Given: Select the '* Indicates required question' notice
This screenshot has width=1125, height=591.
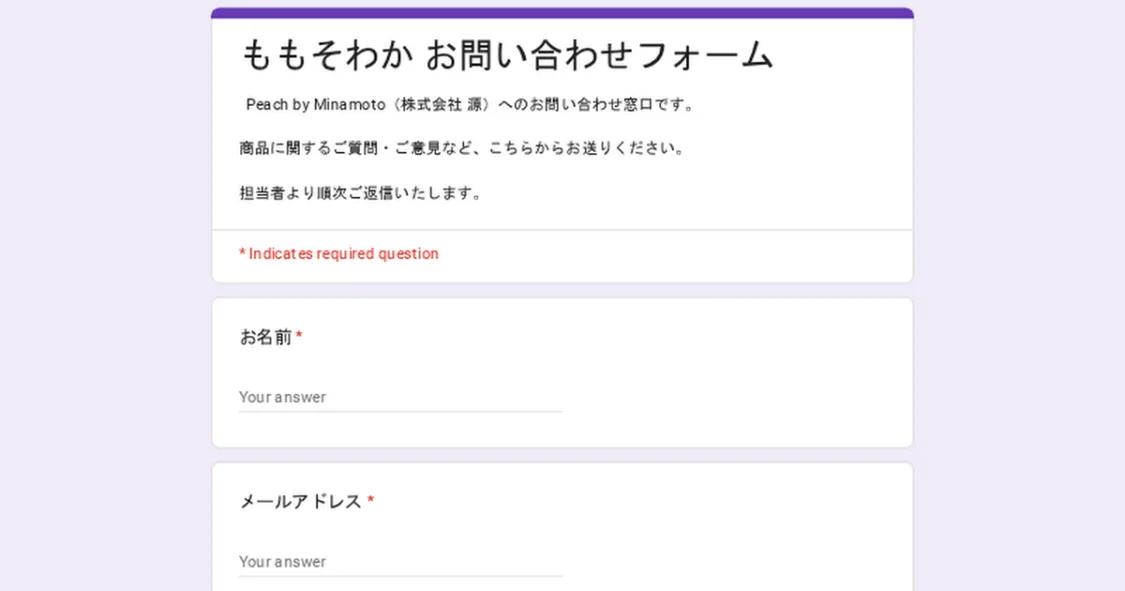Looking at the screenshot, I should 337,253.
